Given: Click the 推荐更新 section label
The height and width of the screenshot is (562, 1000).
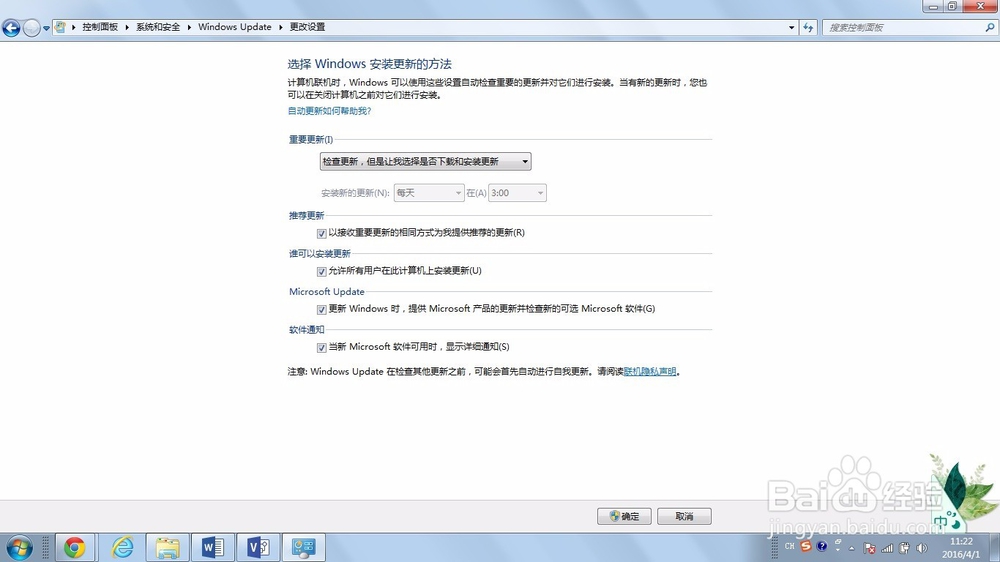Looking at the screenshot, I should point(307,216).
